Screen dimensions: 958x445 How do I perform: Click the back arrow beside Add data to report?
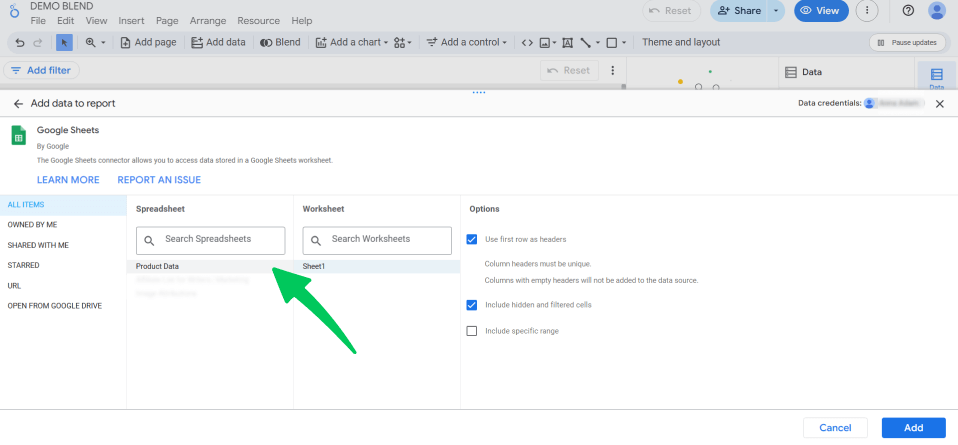tap(18, 103)
